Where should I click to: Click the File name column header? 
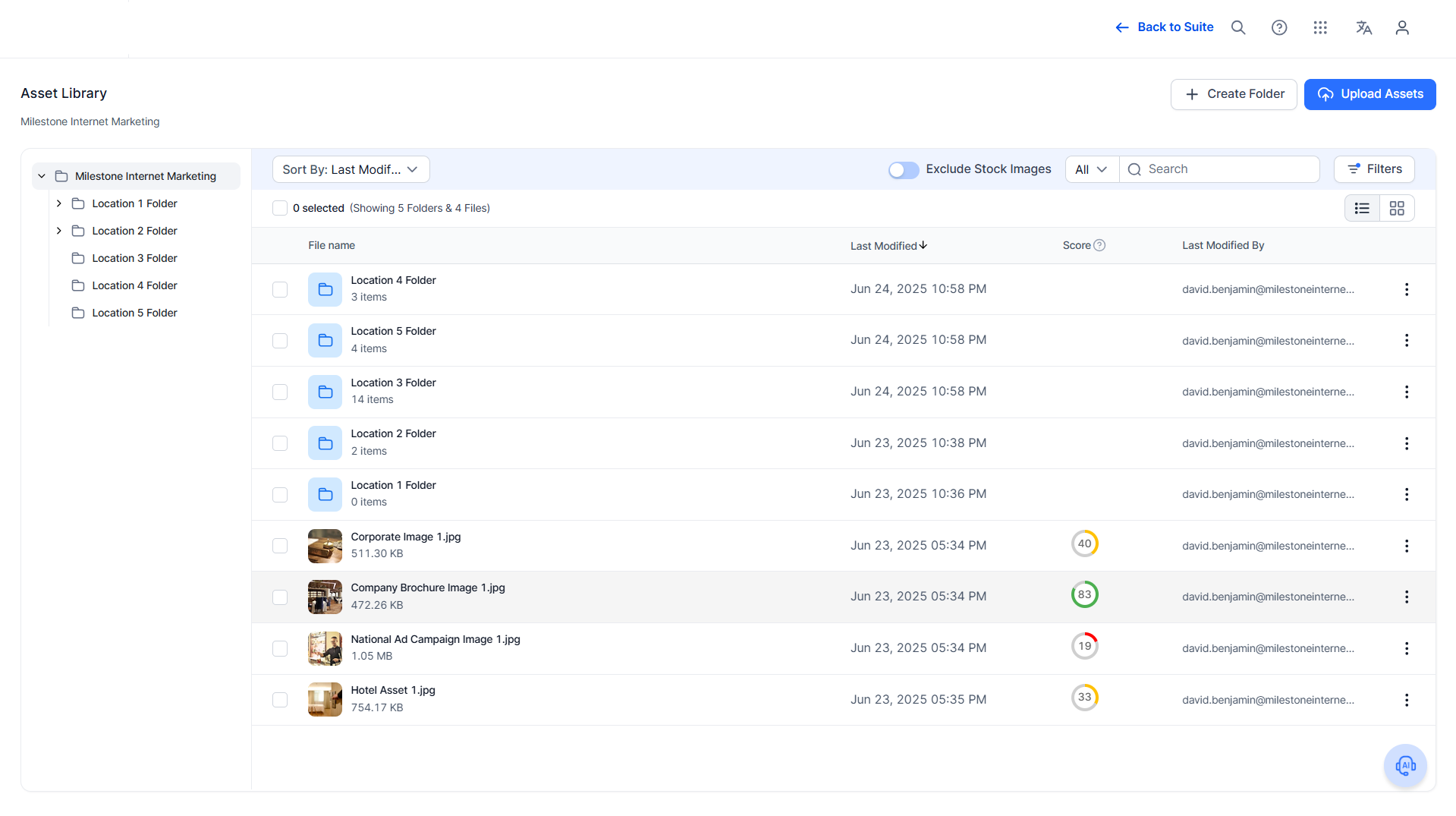[x=332, y=245]
